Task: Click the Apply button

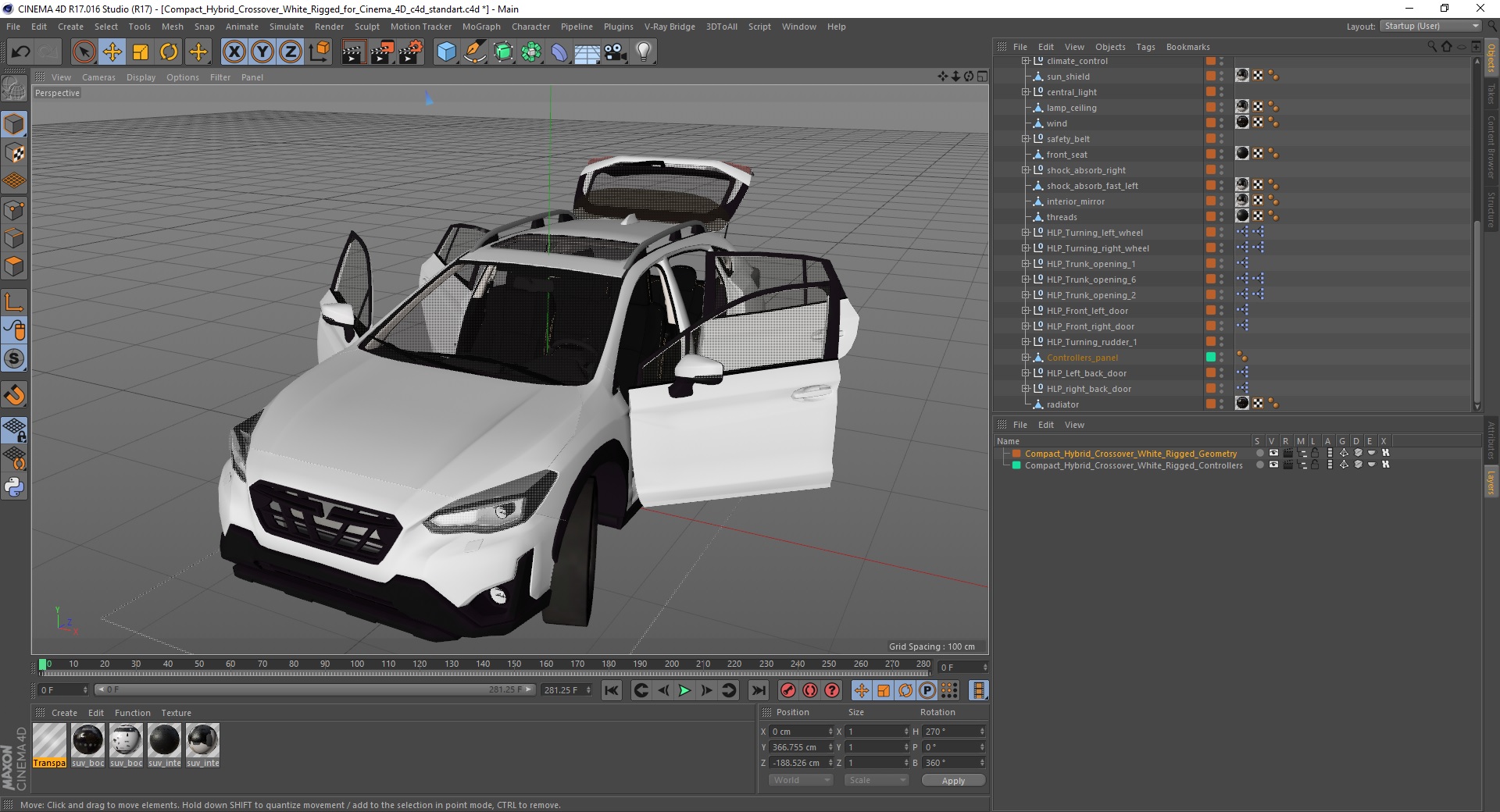Action: (x=953, y=780)
